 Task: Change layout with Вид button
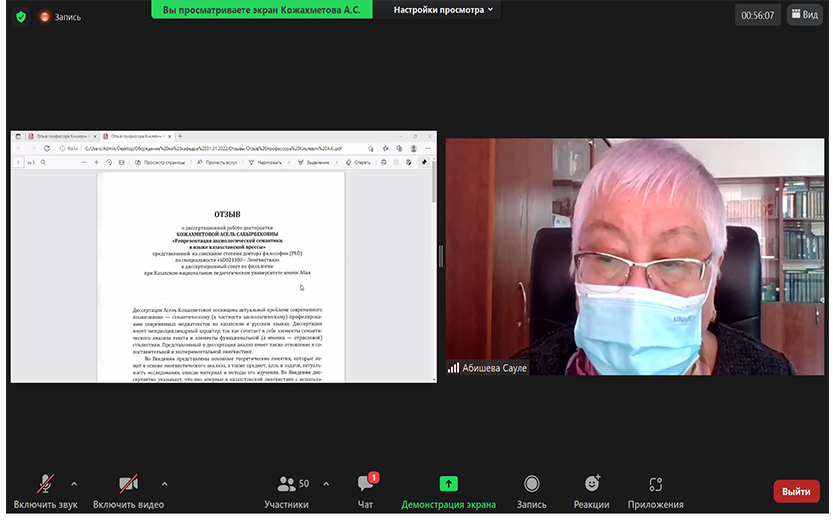(804, 15)
